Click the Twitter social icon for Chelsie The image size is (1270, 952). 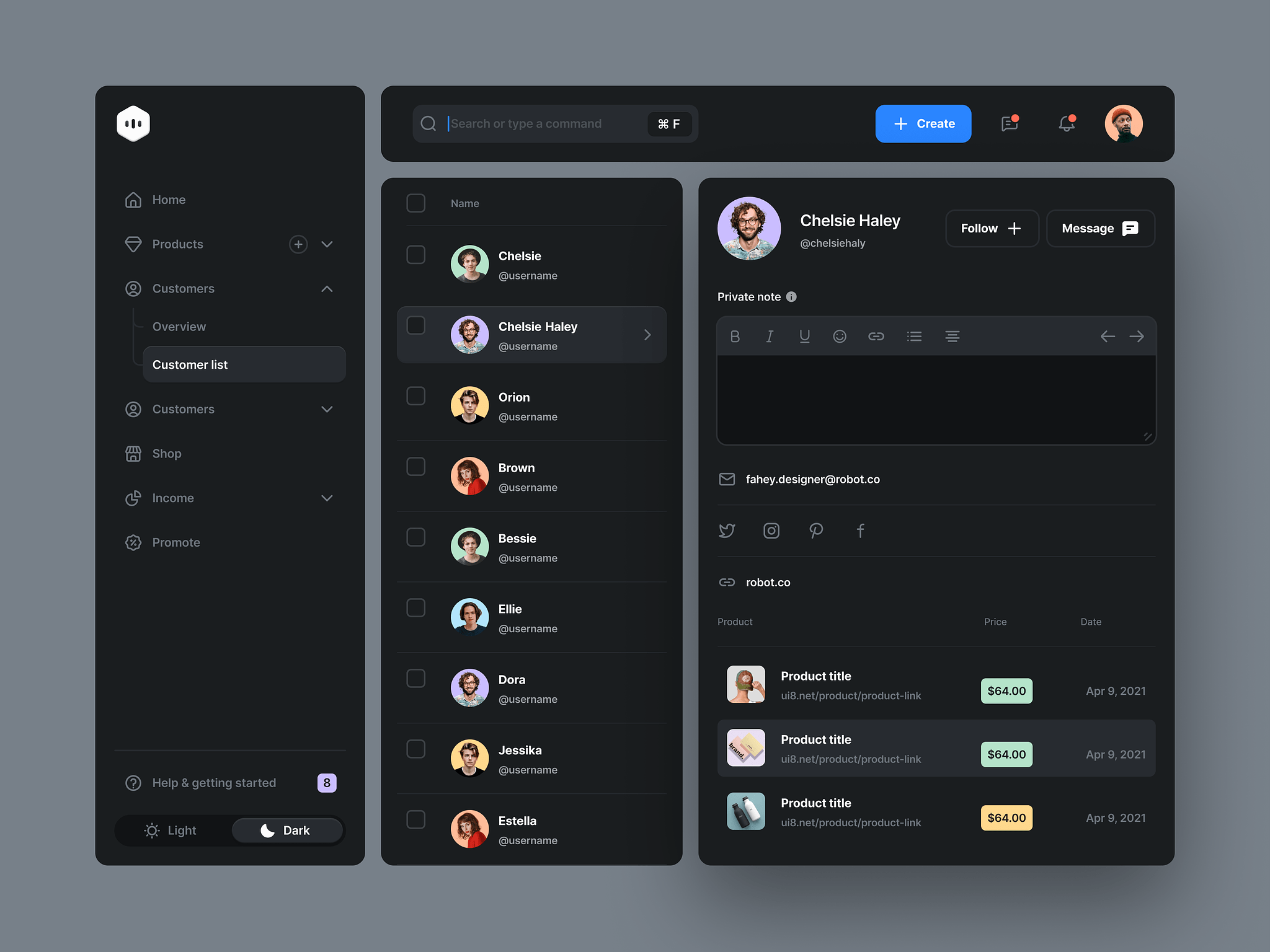coord(727,531)
